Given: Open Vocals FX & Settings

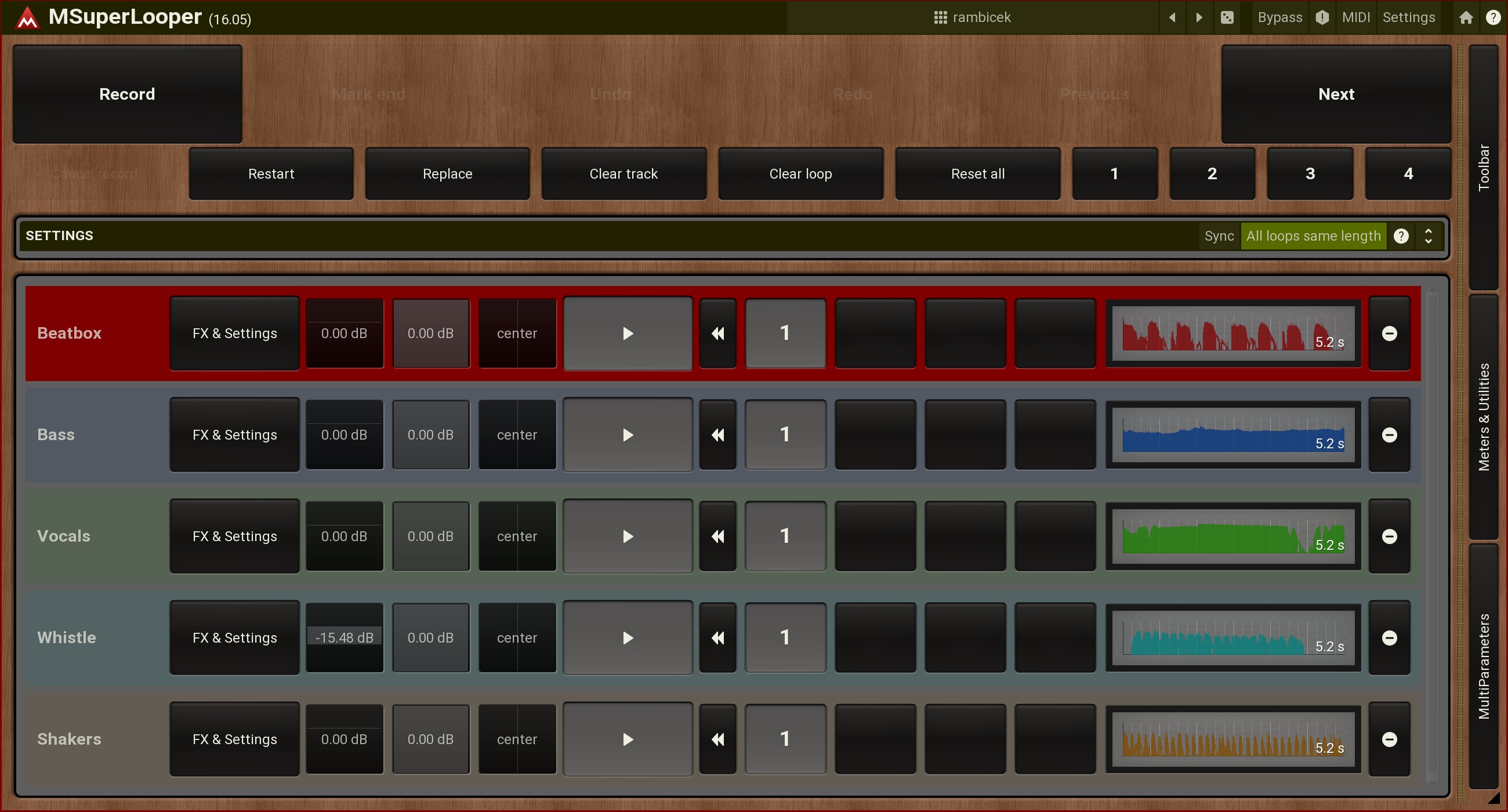Looking at the screenshot, I should (x=235, y=536).
